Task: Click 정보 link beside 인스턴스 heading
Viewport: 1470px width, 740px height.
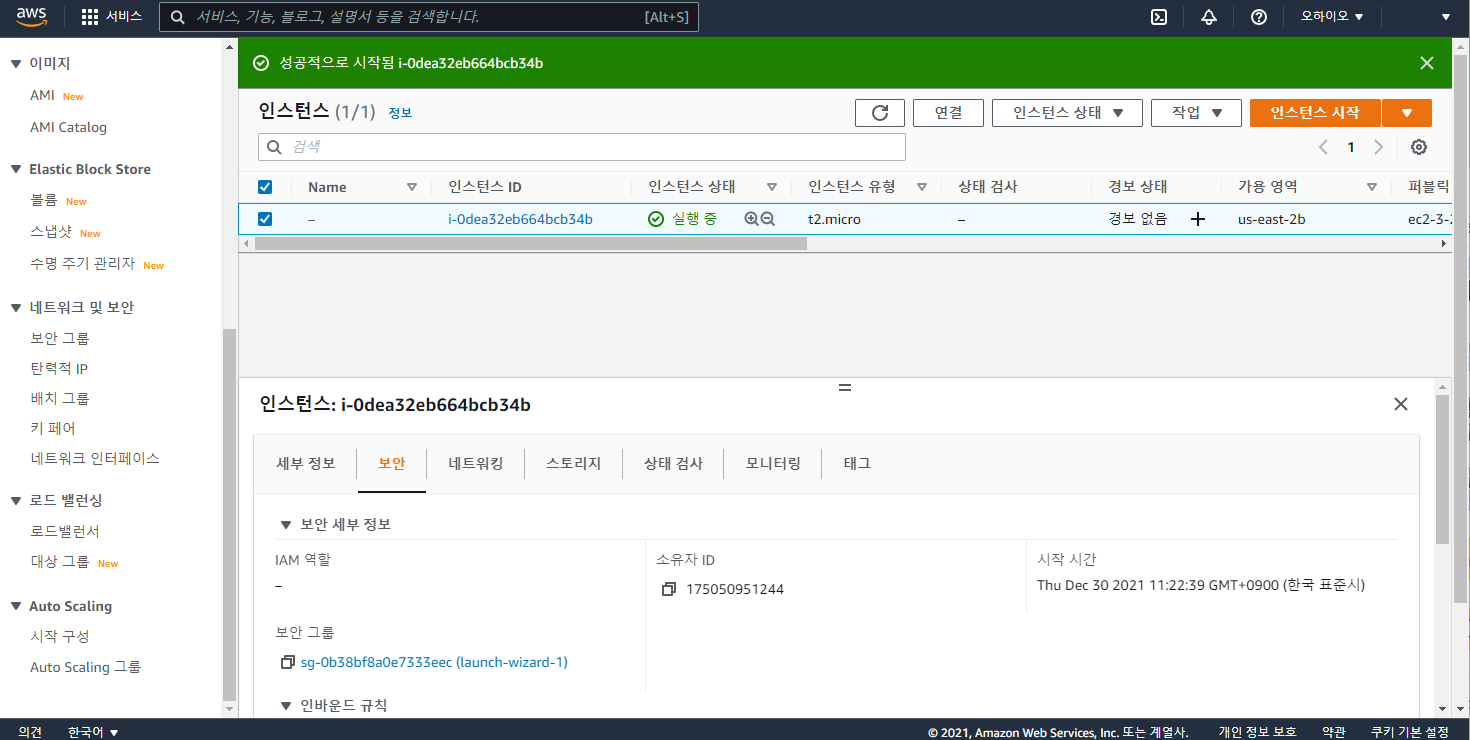Action: pyautogui.click(x=400, y=113)
